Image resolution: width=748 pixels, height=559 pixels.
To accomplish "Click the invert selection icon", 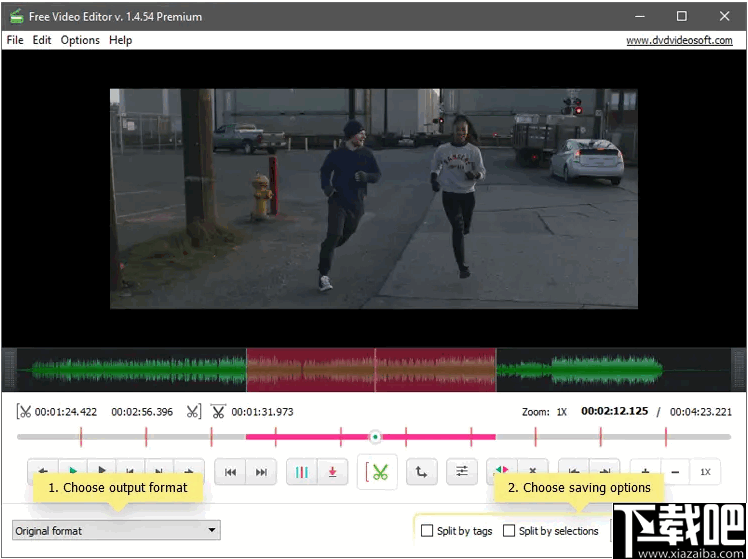I will tap(502, 470).
